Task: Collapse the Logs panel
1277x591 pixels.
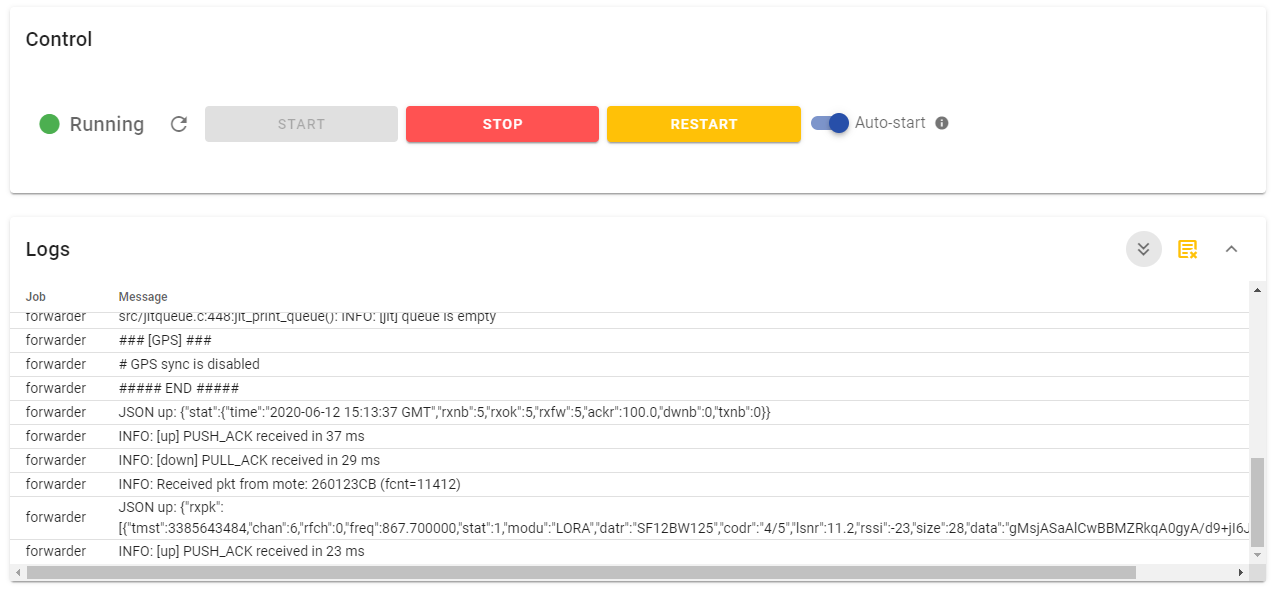Action: 1231,249
